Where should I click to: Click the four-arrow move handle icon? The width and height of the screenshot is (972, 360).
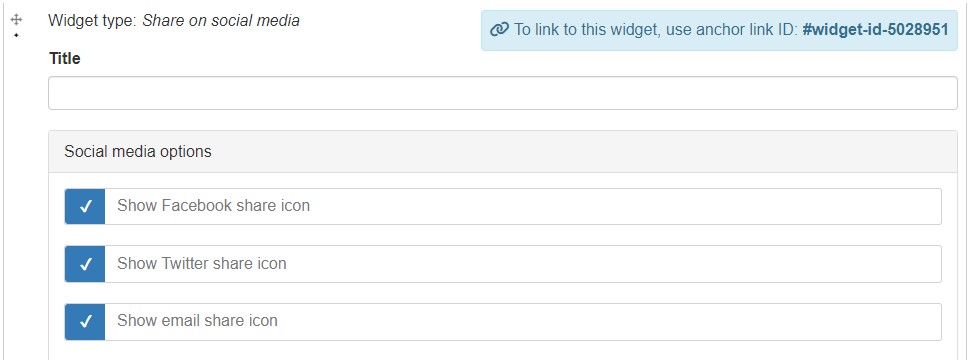pyautogui.click(x=16, y=20)
